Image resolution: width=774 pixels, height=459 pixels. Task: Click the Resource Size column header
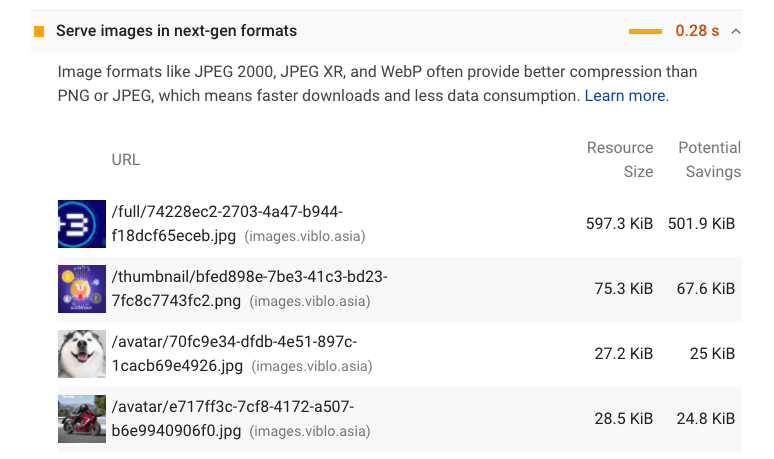[620, 159]
